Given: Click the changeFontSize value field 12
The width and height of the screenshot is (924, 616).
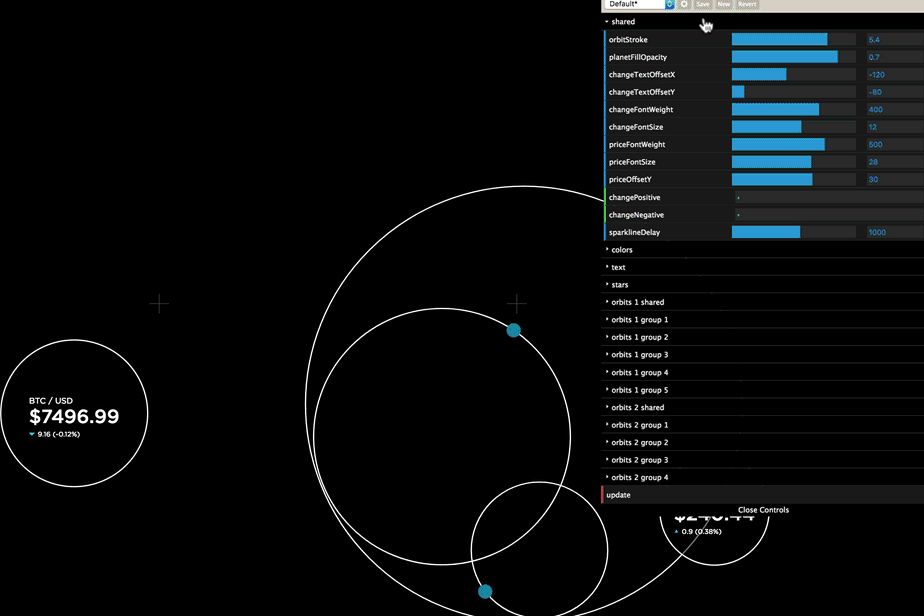Looking at the screenshot, I should point(895,127).
